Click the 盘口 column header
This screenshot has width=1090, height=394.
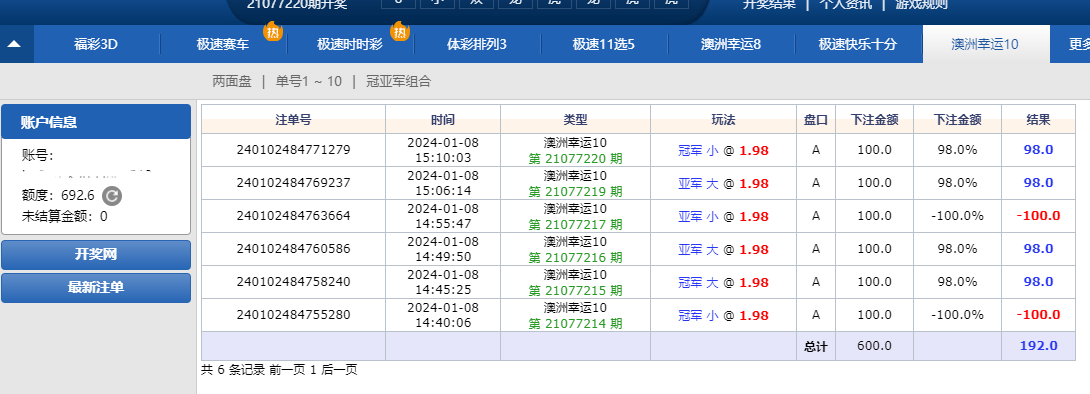pyautogui.click(x=816, y=120)
